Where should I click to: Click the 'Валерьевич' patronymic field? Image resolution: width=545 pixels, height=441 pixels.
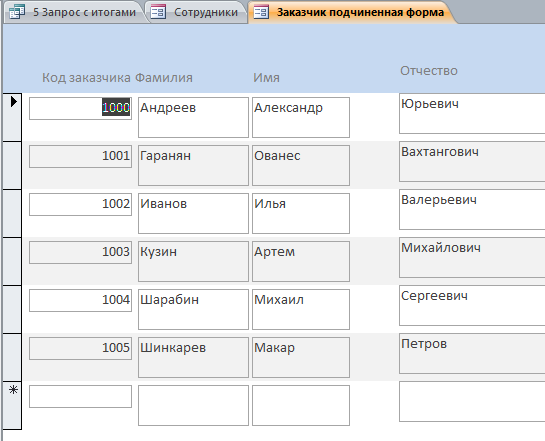click(x=472, y=209)
